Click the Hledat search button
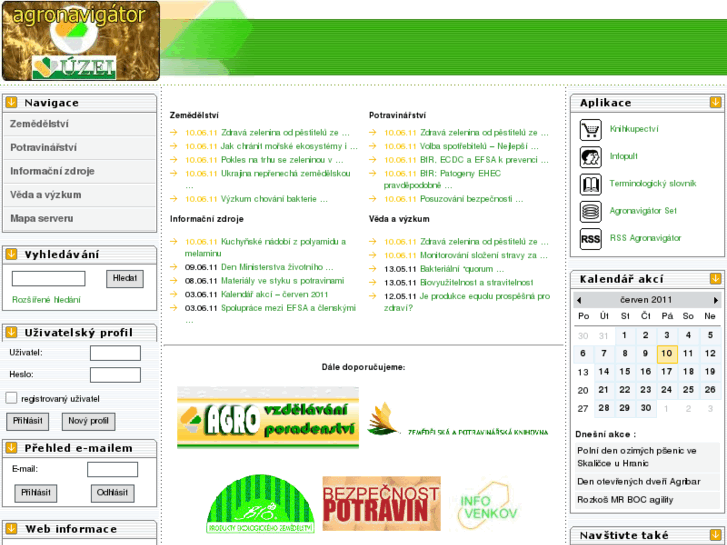This screenshot has height=545, width=727. [125, 279]
